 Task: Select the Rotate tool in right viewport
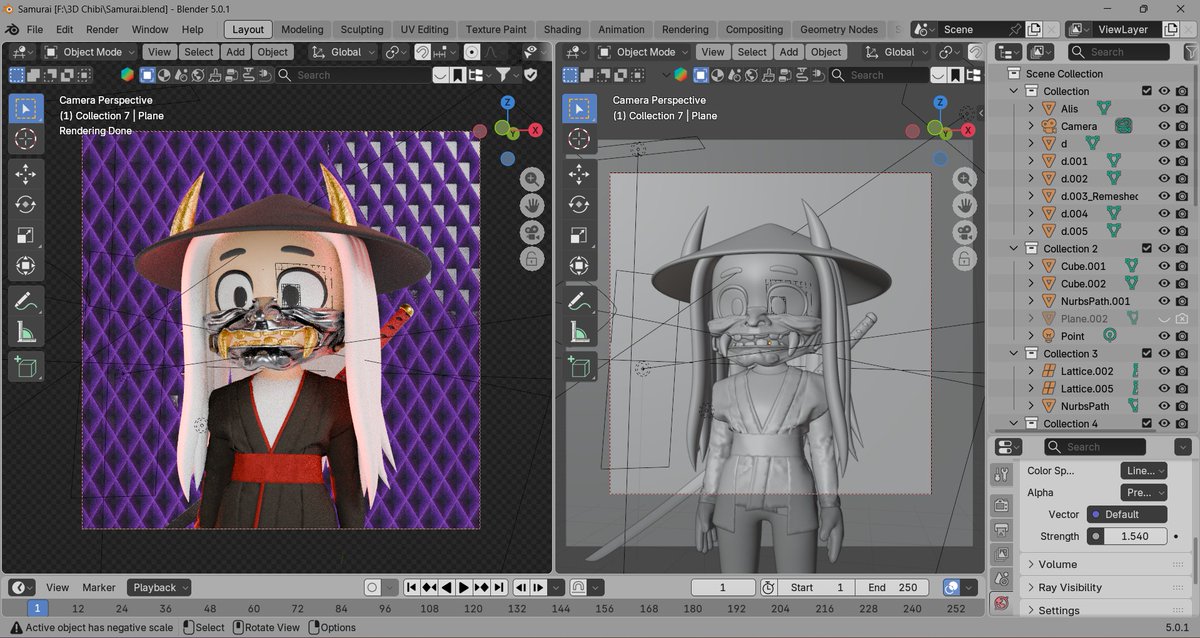(x=579, y=205)
